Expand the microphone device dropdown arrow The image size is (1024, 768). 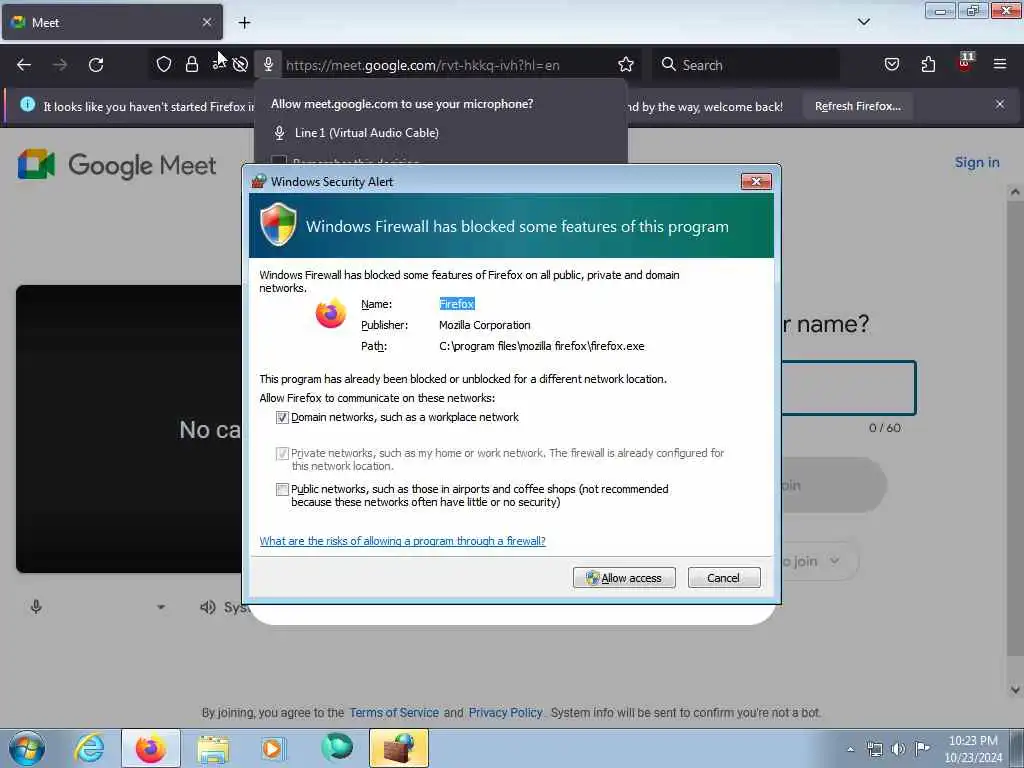click(161, 607)
